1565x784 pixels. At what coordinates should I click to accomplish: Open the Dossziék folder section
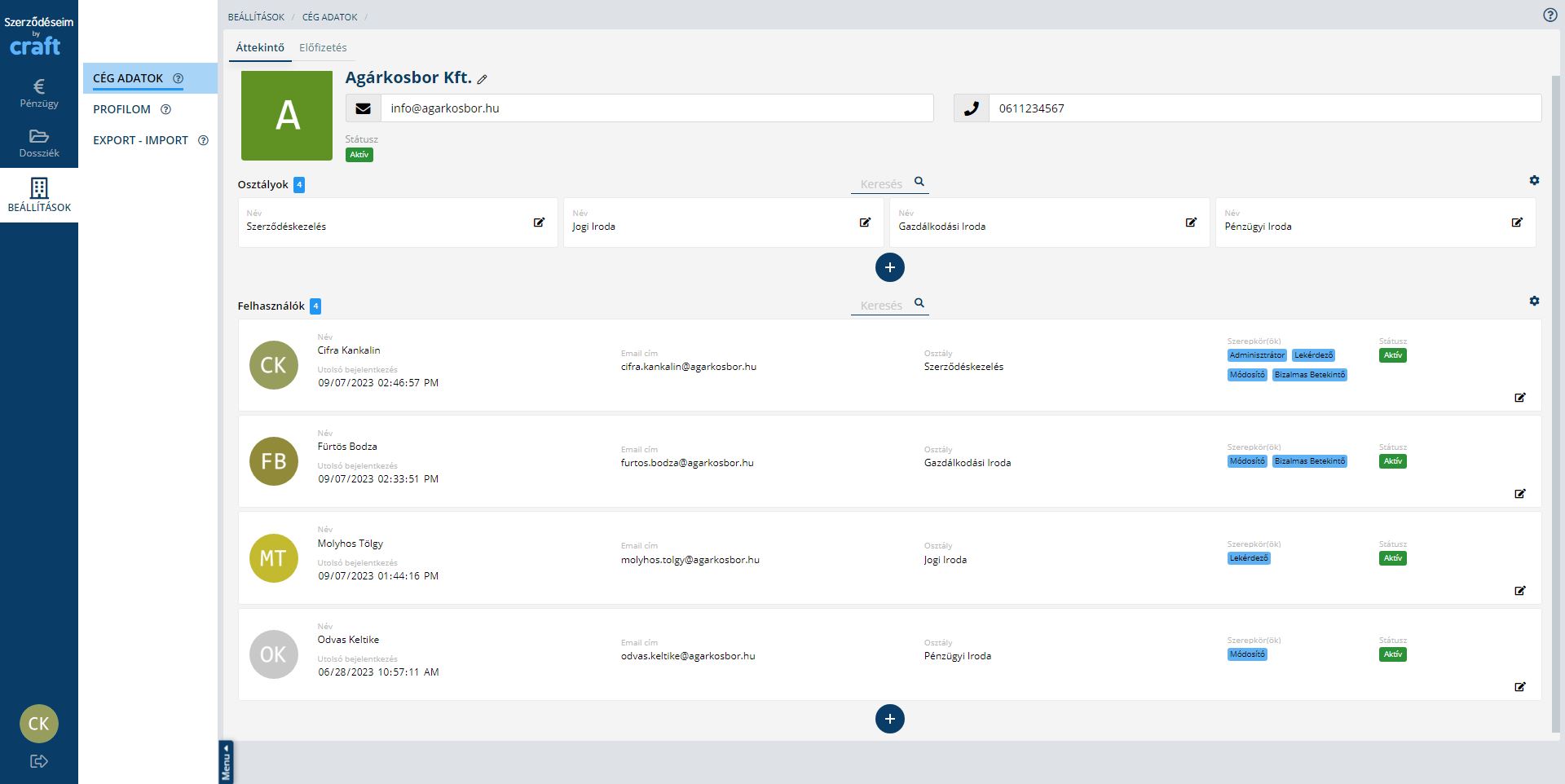point(39,143)
